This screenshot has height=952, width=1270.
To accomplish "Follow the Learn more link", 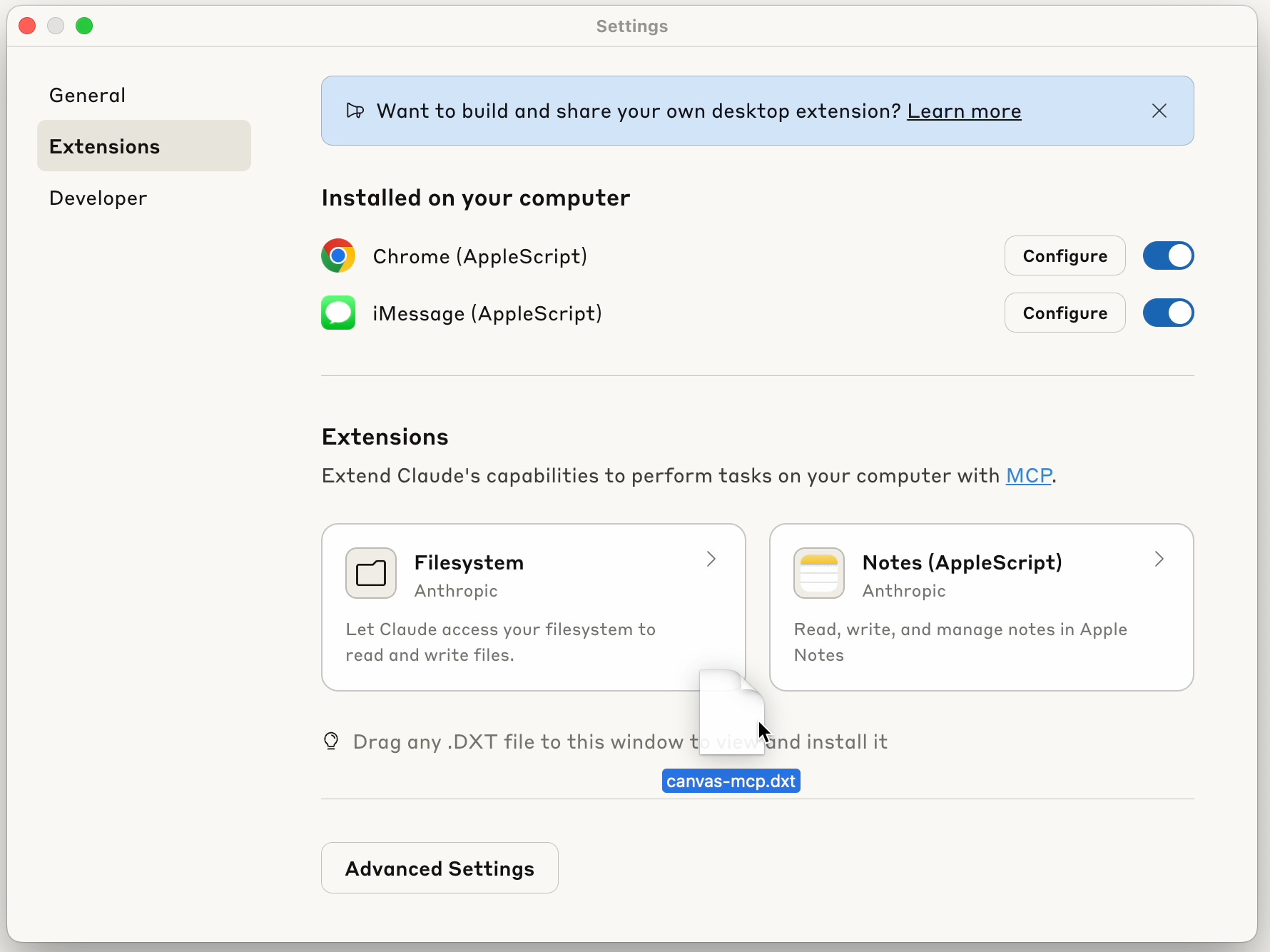I will tap(964, 111).
